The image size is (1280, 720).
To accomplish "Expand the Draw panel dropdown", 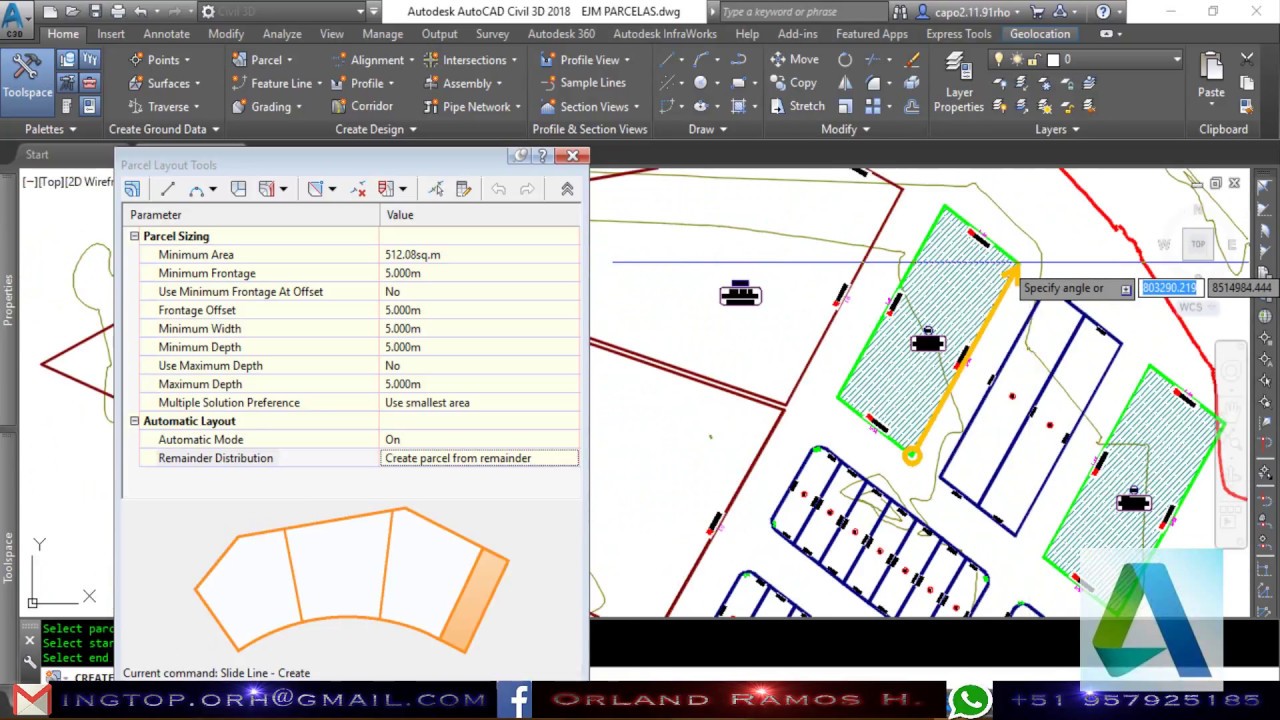I will tap(708, 129).
